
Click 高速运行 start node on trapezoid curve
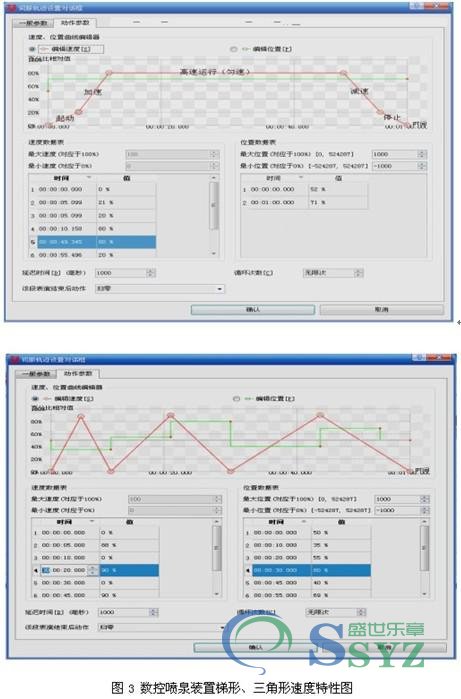[109, 72]
